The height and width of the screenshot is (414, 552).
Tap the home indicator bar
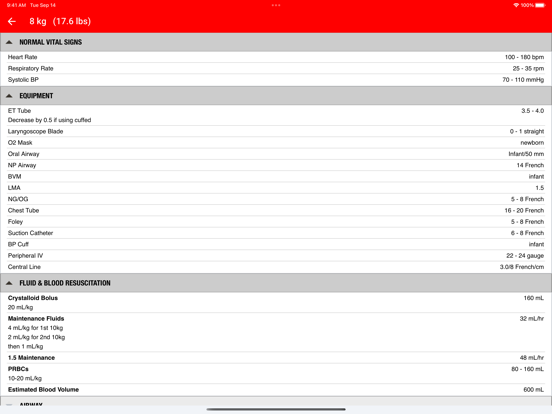pos(276,409)
